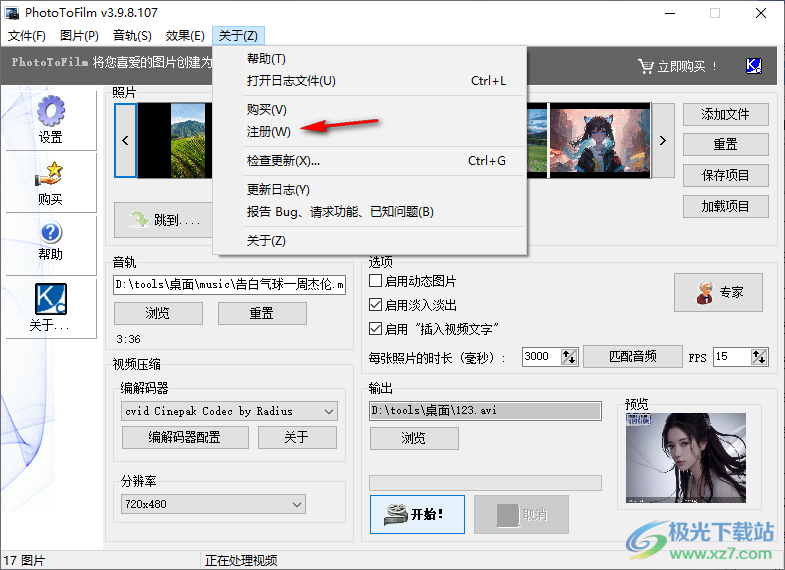Select About (Z) entry in dropdown menu
785x570 pixels.
click(369, 241)
